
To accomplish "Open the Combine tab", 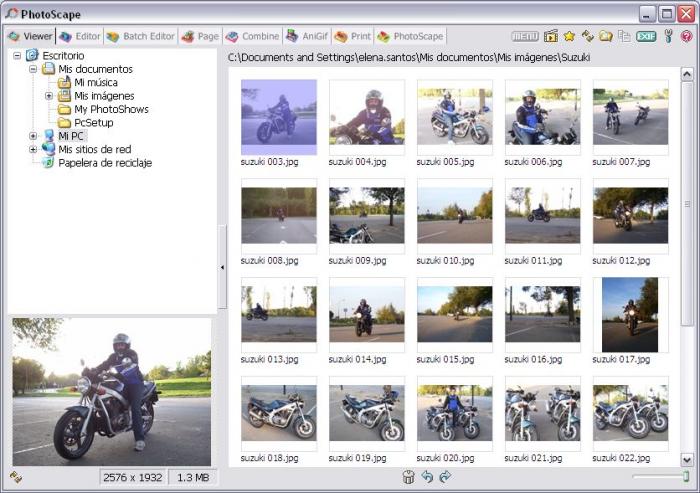I will (x=252, y=36).
